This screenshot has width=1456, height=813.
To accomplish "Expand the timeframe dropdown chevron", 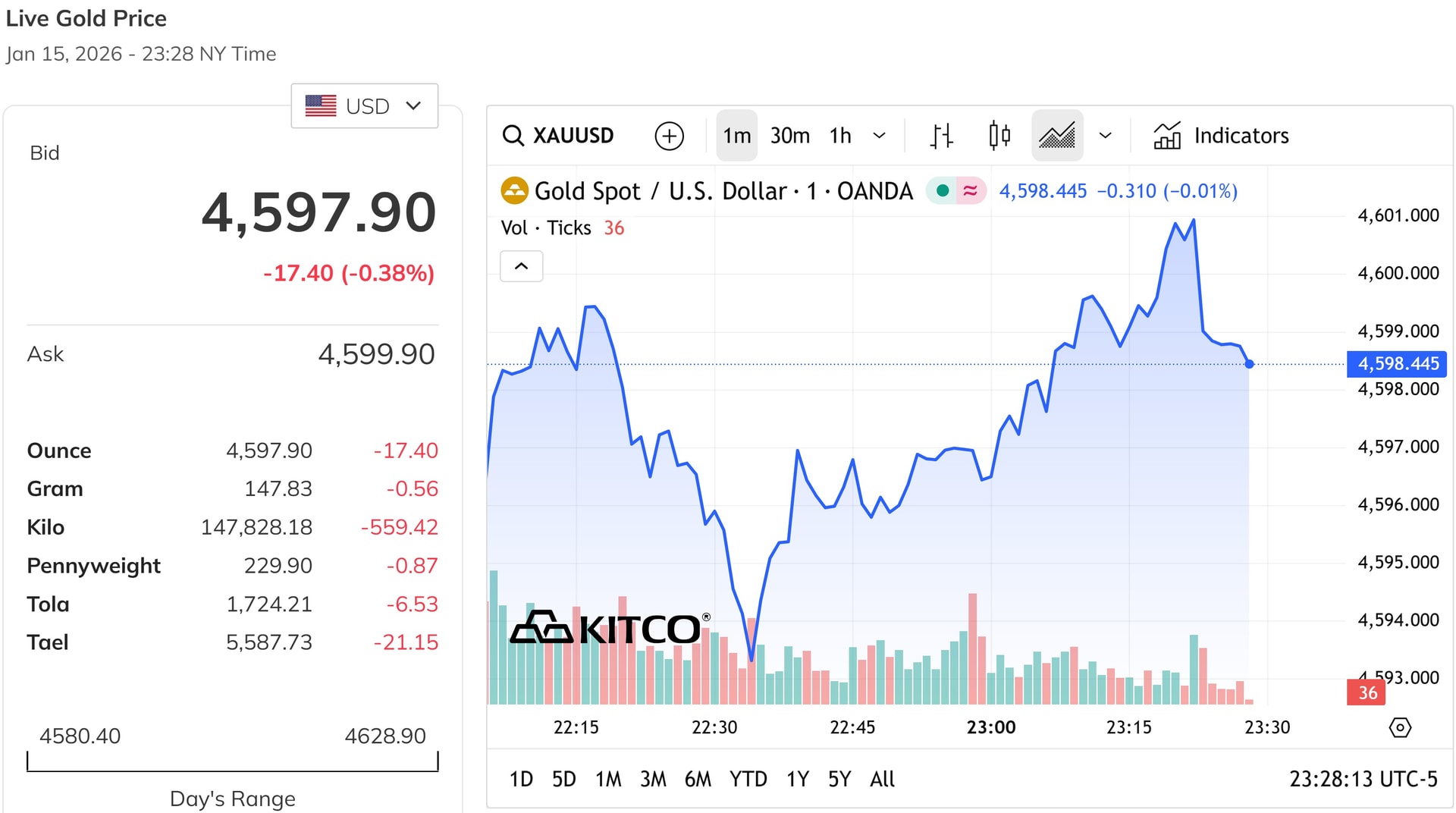I will pos(880,135).
